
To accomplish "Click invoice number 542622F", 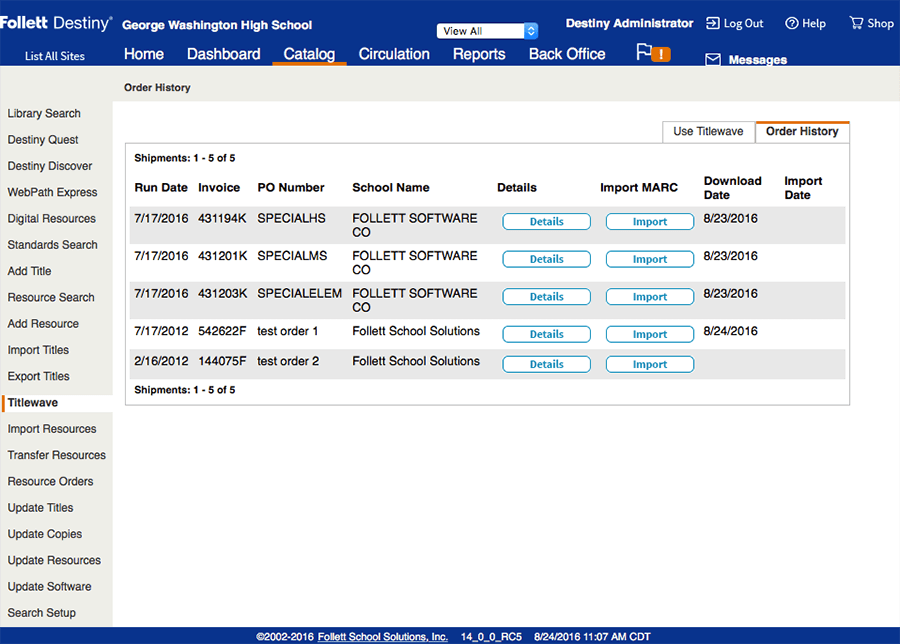I will coord(222,331).
